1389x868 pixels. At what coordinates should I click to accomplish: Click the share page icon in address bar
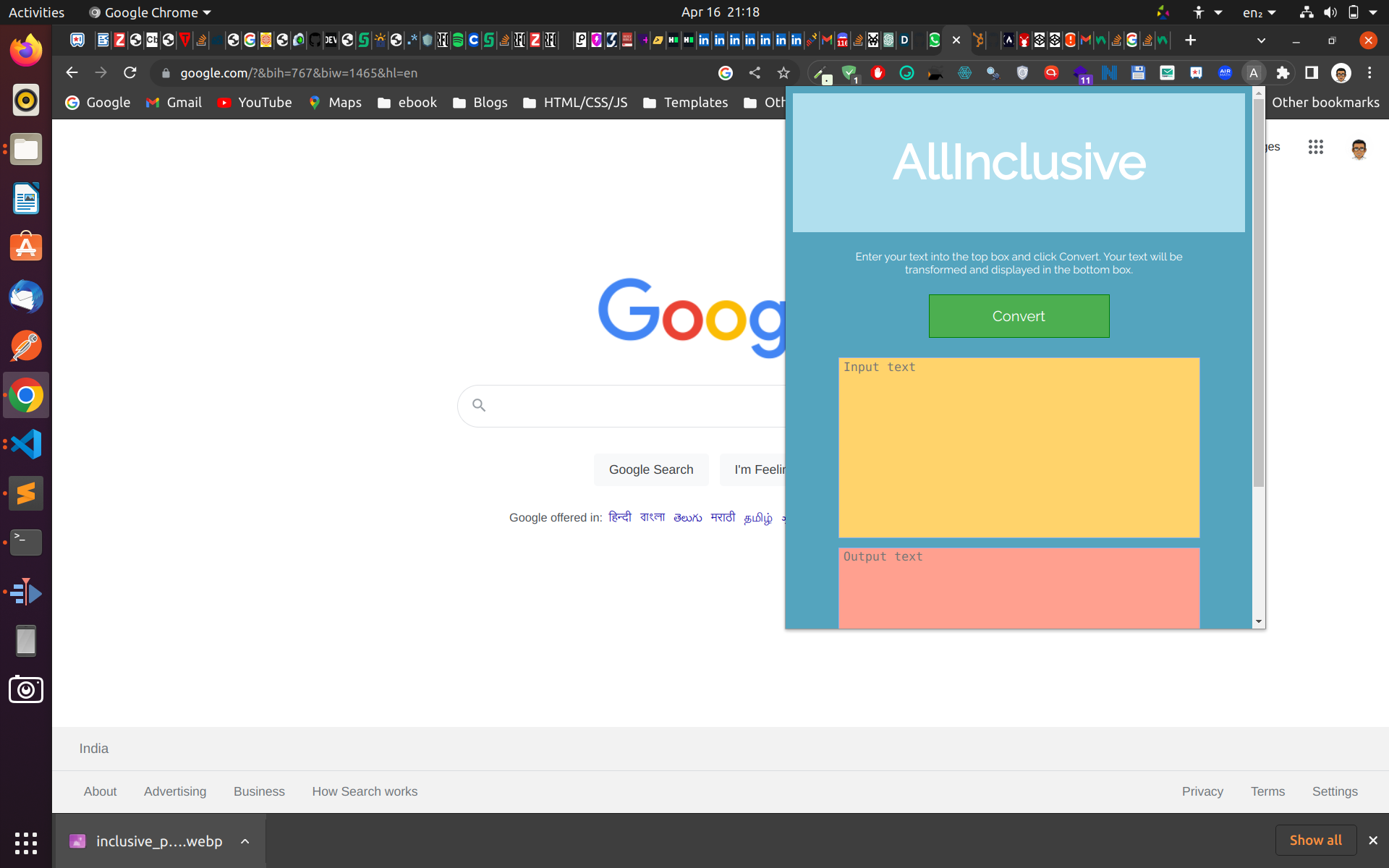[x=755, y=73]
